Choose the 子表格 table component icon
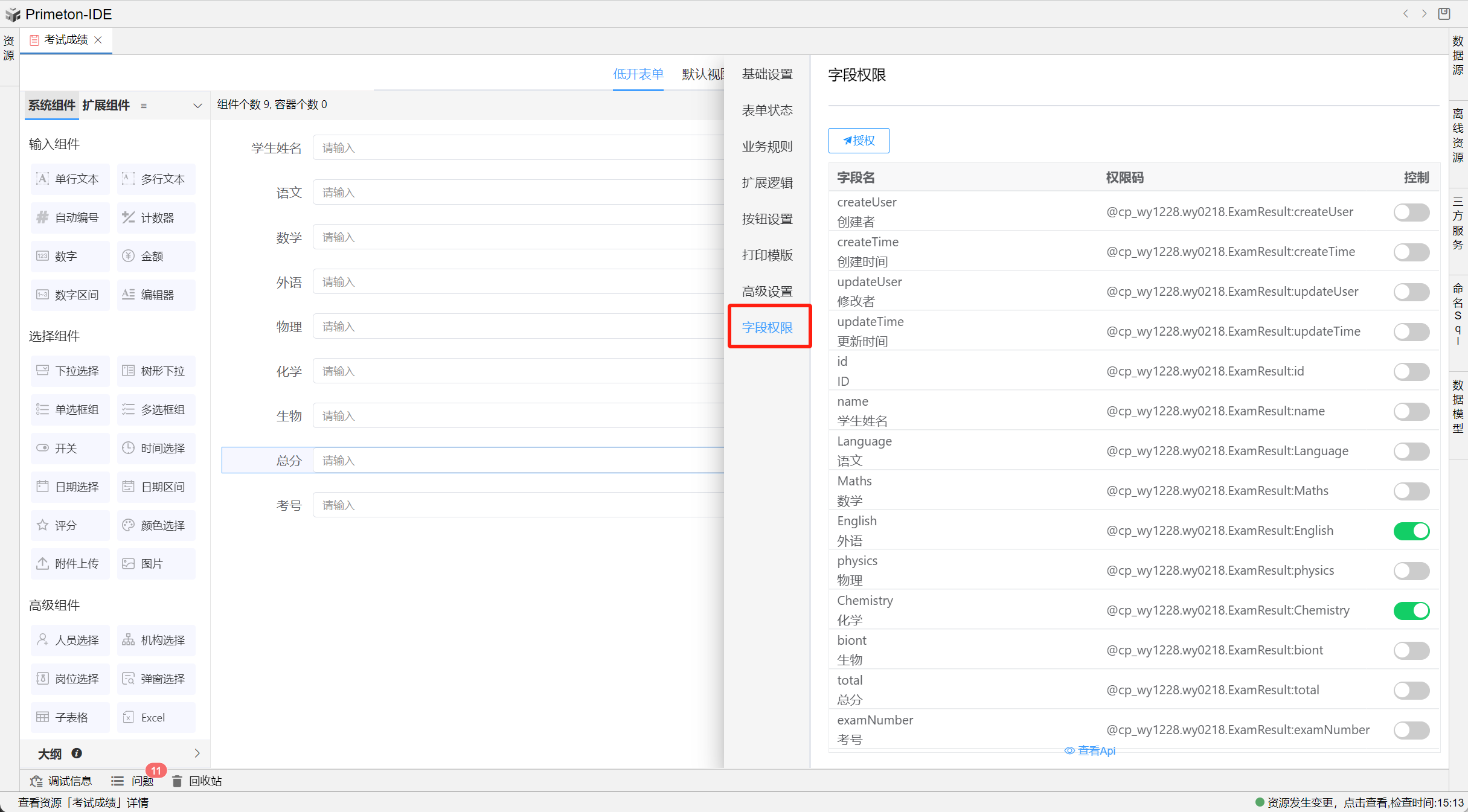 (x=42, y=717)
